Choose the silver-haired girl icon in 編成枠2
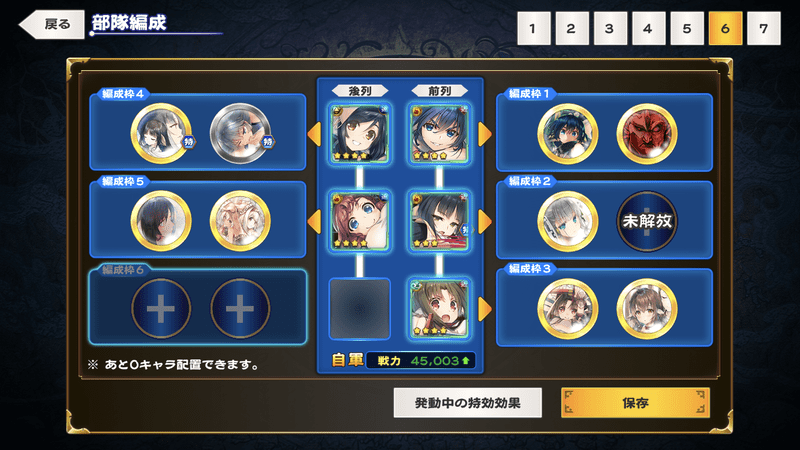Viewport: 800px width, 450px height. tap(567, 221)
